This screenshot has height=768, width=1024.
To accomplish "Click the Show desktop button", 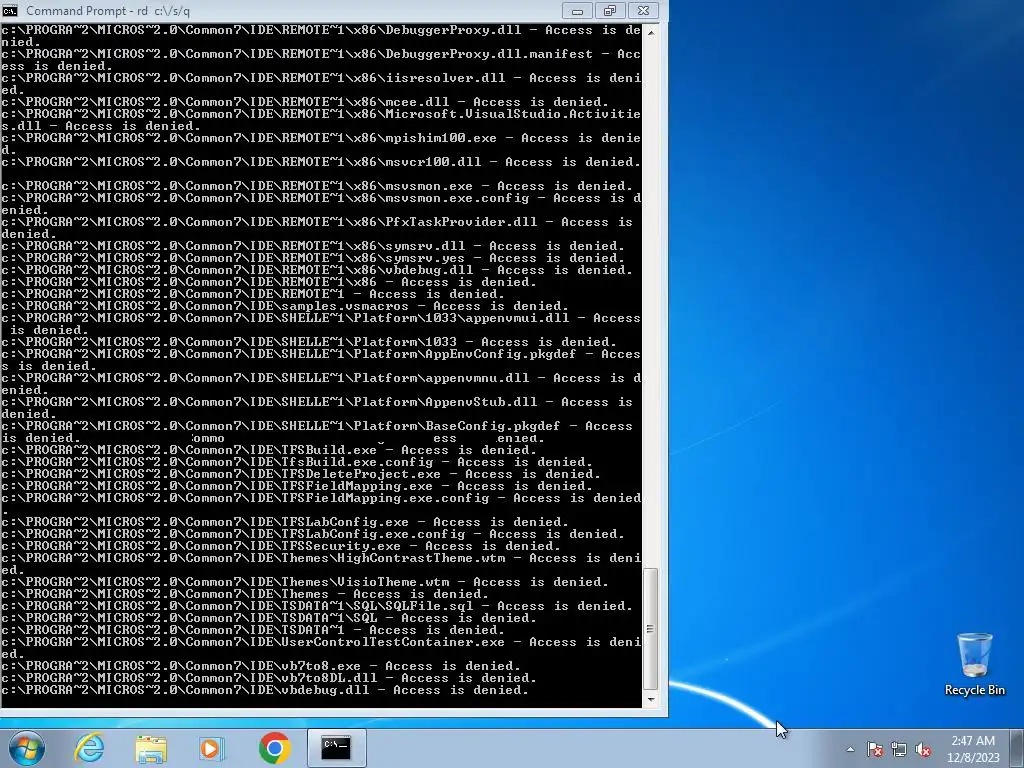I will coord(1018,748).
